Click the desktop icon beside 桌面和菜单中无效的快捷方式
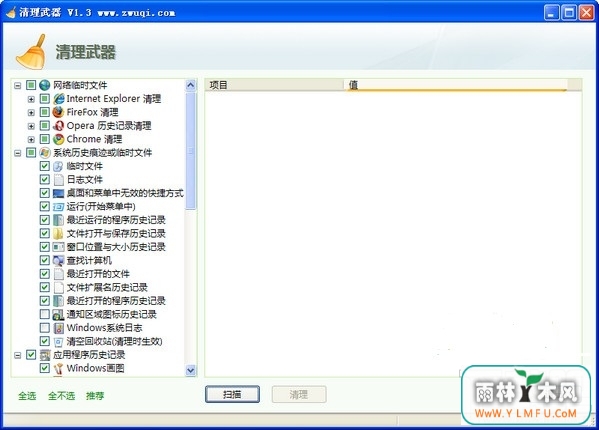 coord(58,193)
